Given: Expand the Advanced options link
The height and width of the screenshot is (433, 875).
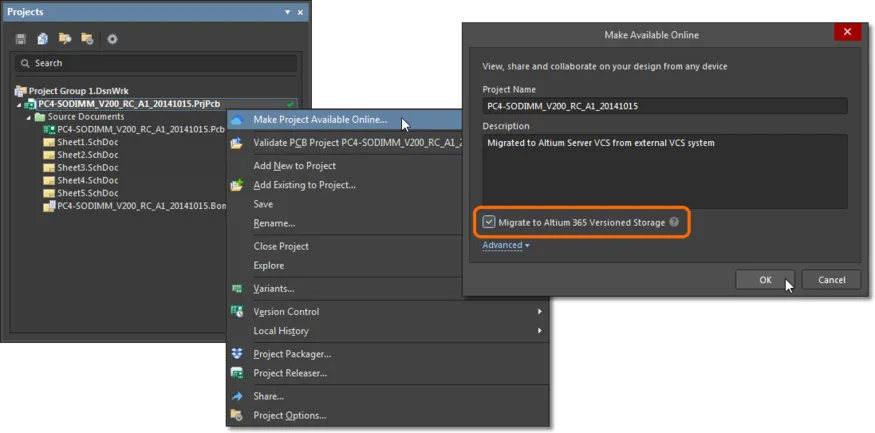Looking at the screenshot, I should coord(506,245).
